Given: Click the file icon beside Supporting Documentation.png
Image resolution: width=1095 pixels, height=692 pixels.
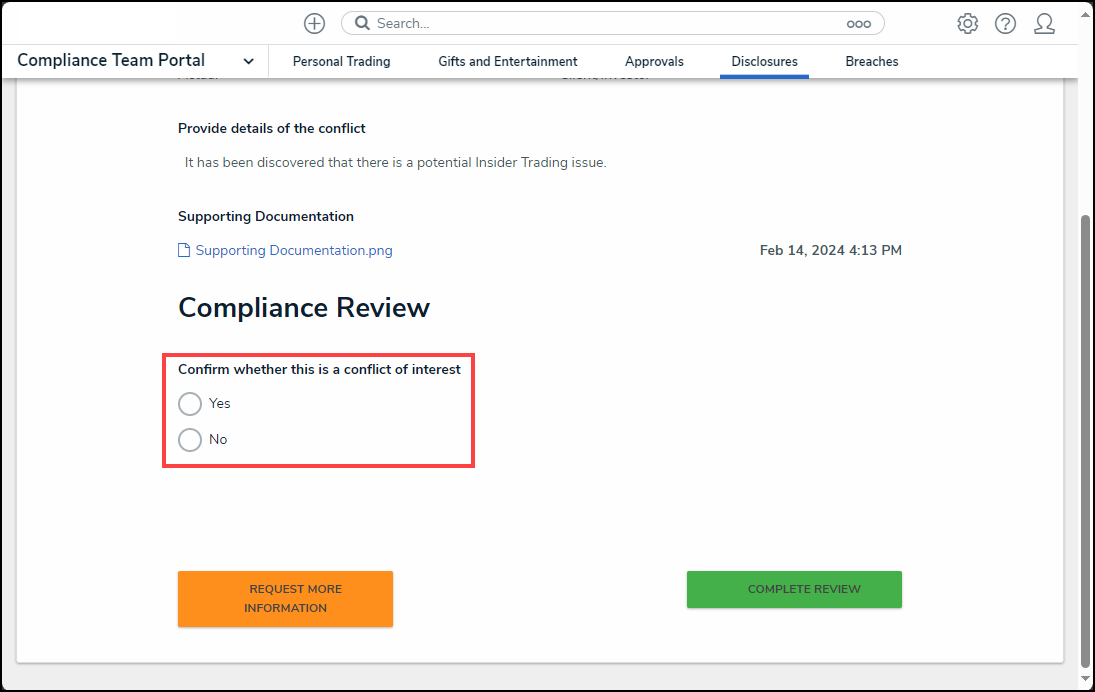Looking at the screenshot, I should 183,249.
